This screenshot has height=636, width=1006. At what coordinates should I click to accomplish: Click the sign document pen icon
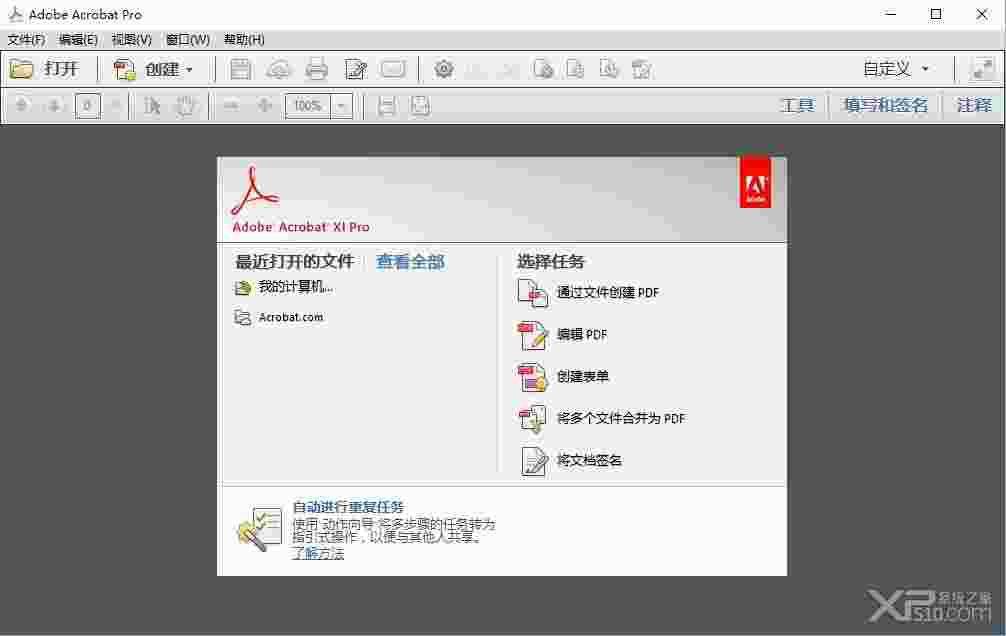click(x=534, y=461)
